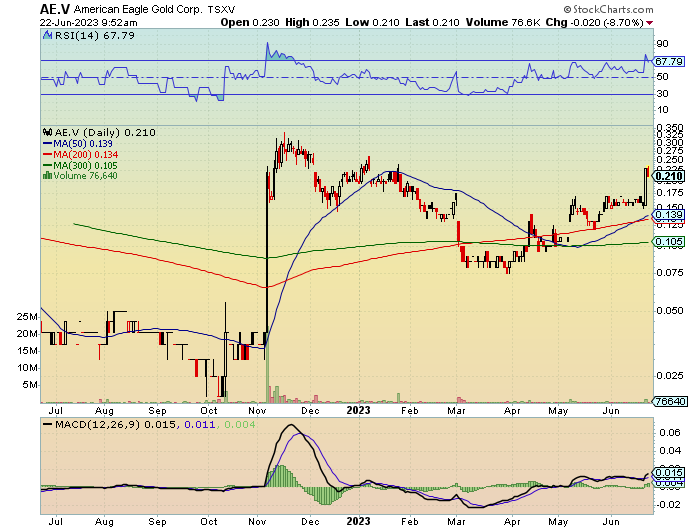This screenshot has width=700, height=530.
Task: Click the AE.V ticker symbol
Action: pos(55,9)
